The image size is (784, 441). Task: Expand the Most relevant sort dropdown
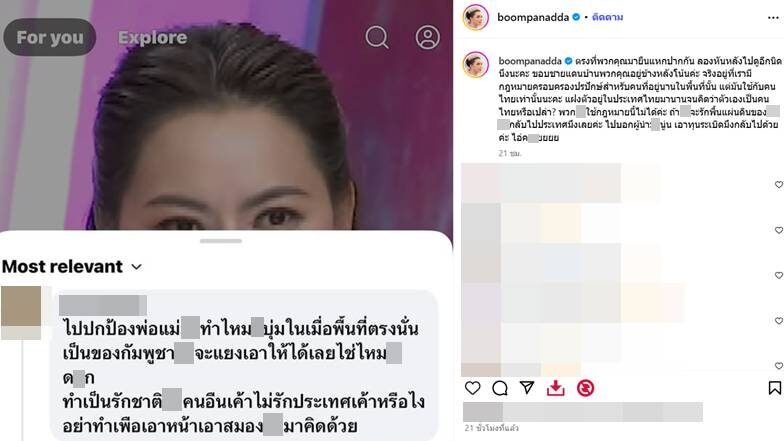[x=72, y=266]
